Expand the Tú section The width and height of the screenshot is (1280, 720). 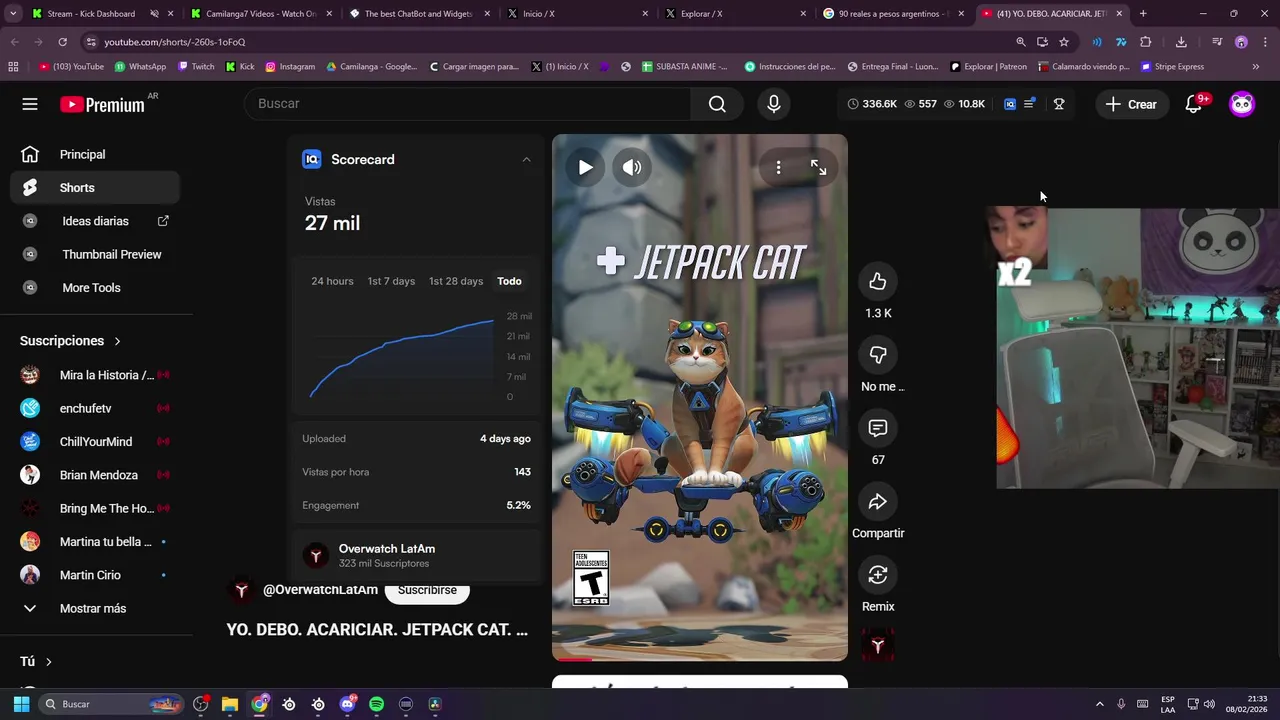(36, 662)
